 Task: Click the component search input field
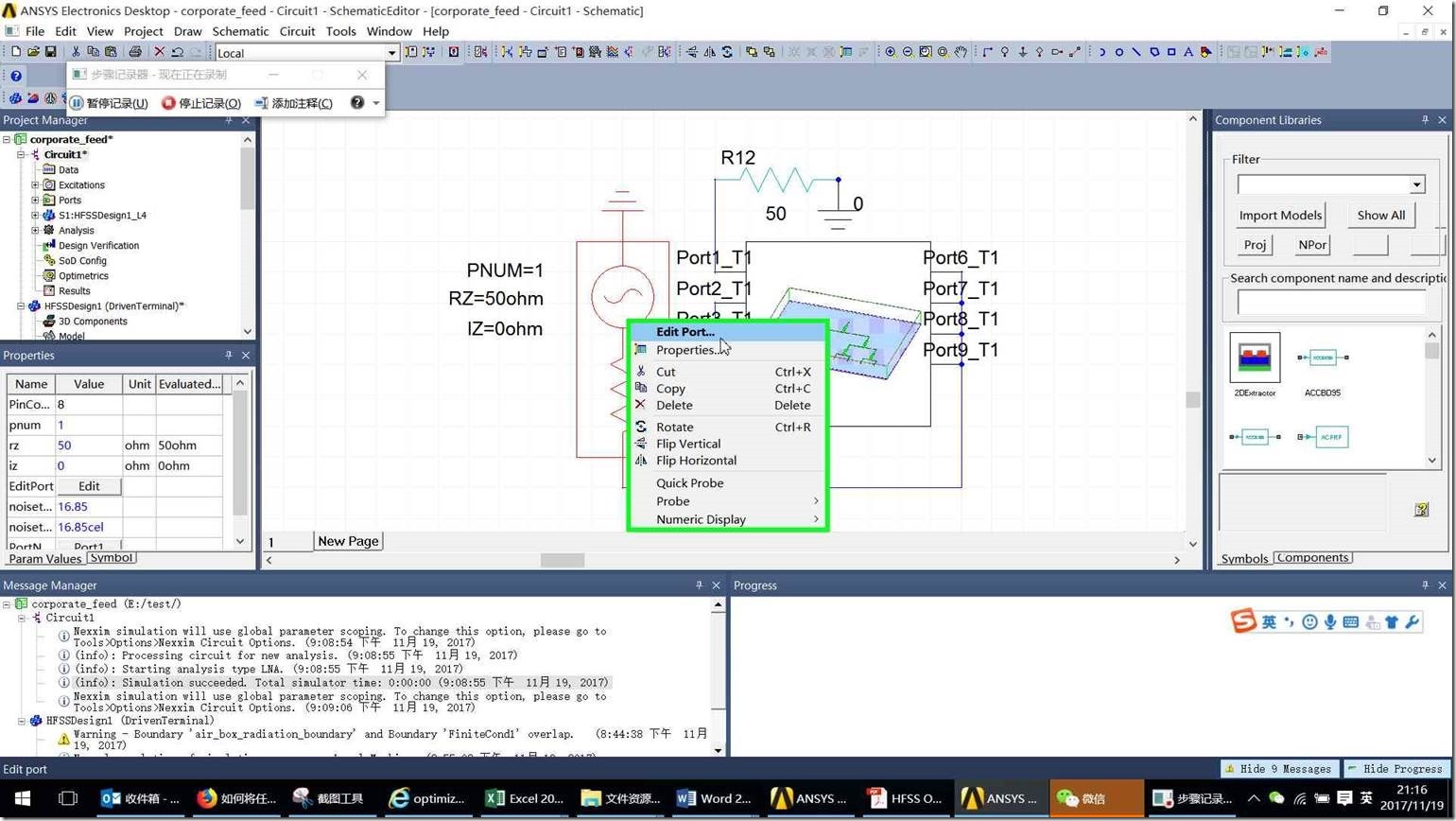[x=1331, y=303]
